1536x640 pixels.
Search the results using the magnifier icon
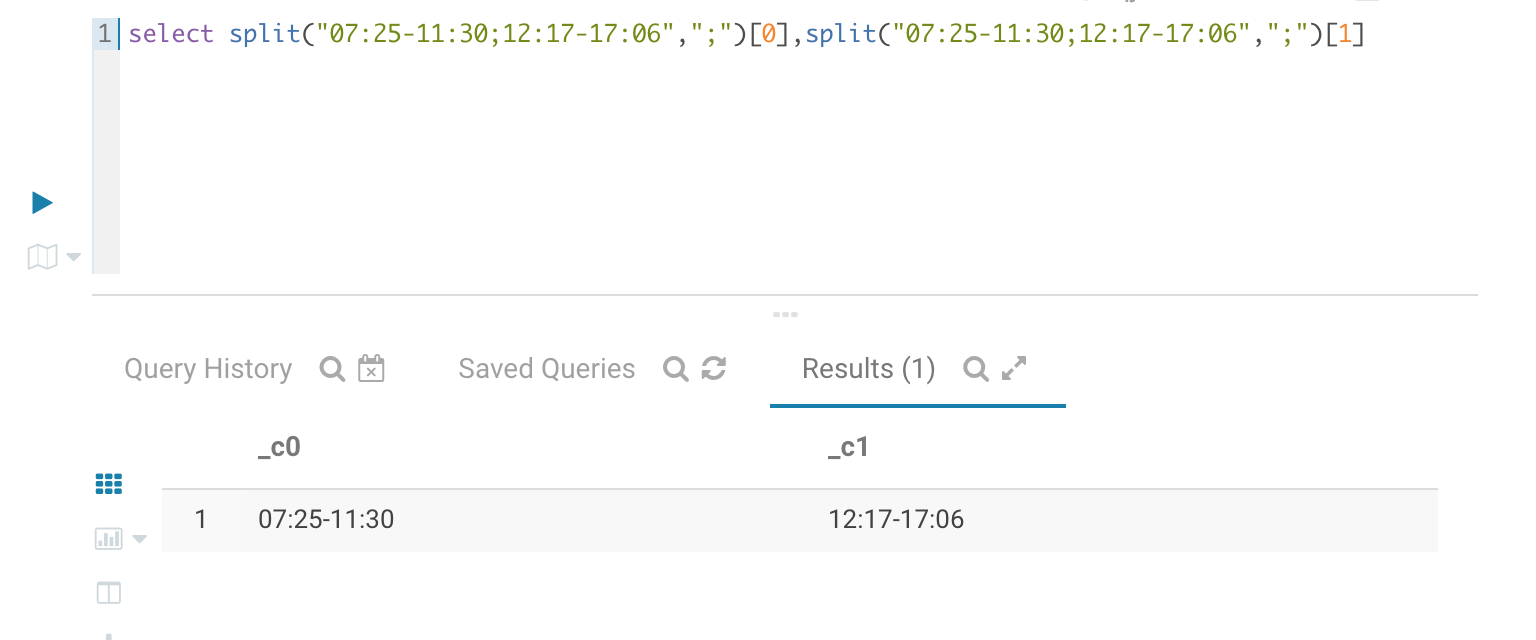pyautogui.click(x=976, y=369)
